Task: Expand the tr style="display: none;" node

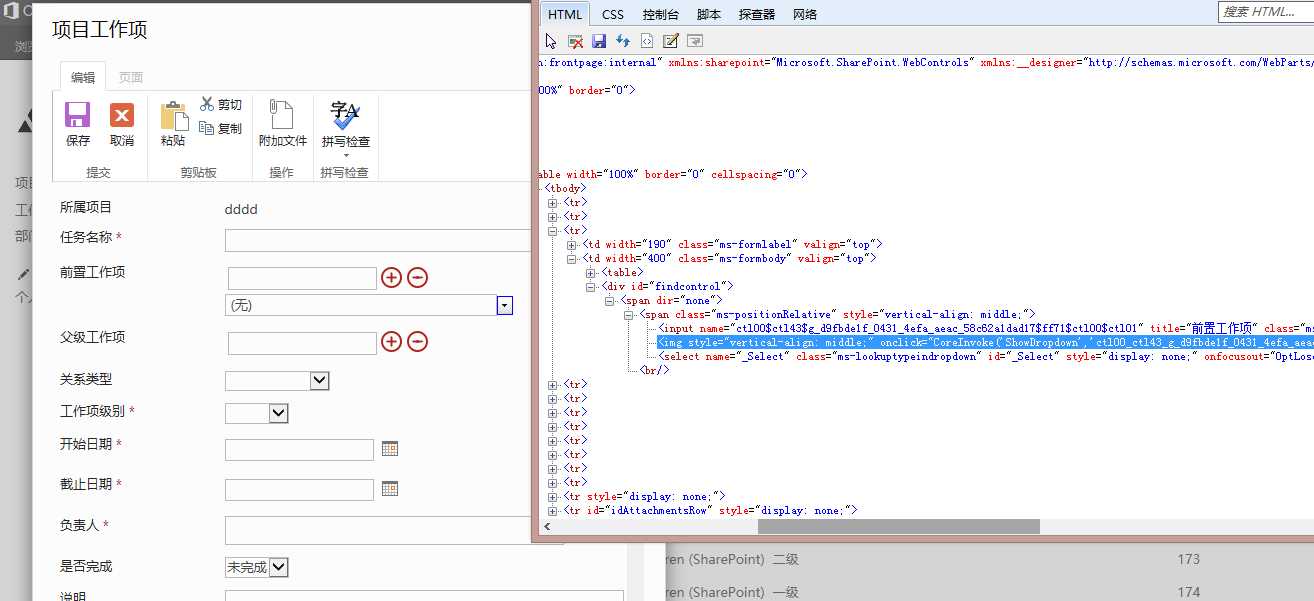Action: [553, 496]
